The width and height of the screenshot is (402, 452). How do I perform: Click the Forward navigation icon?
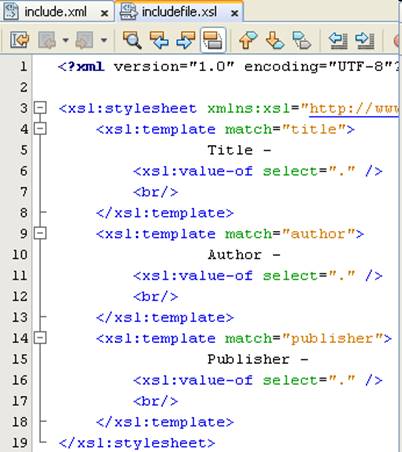coord(84,40)
